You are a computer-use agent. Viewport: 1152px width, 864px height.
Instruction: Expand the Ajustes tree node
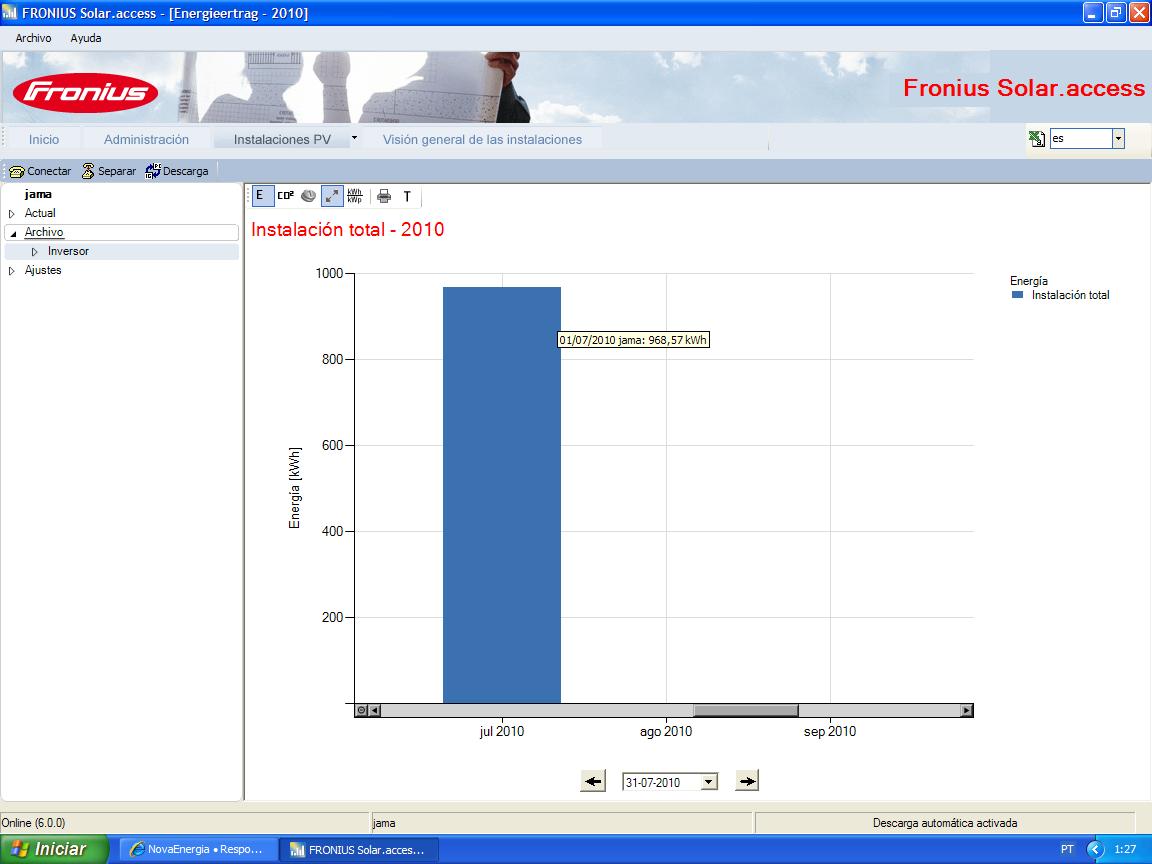point(12,271)
